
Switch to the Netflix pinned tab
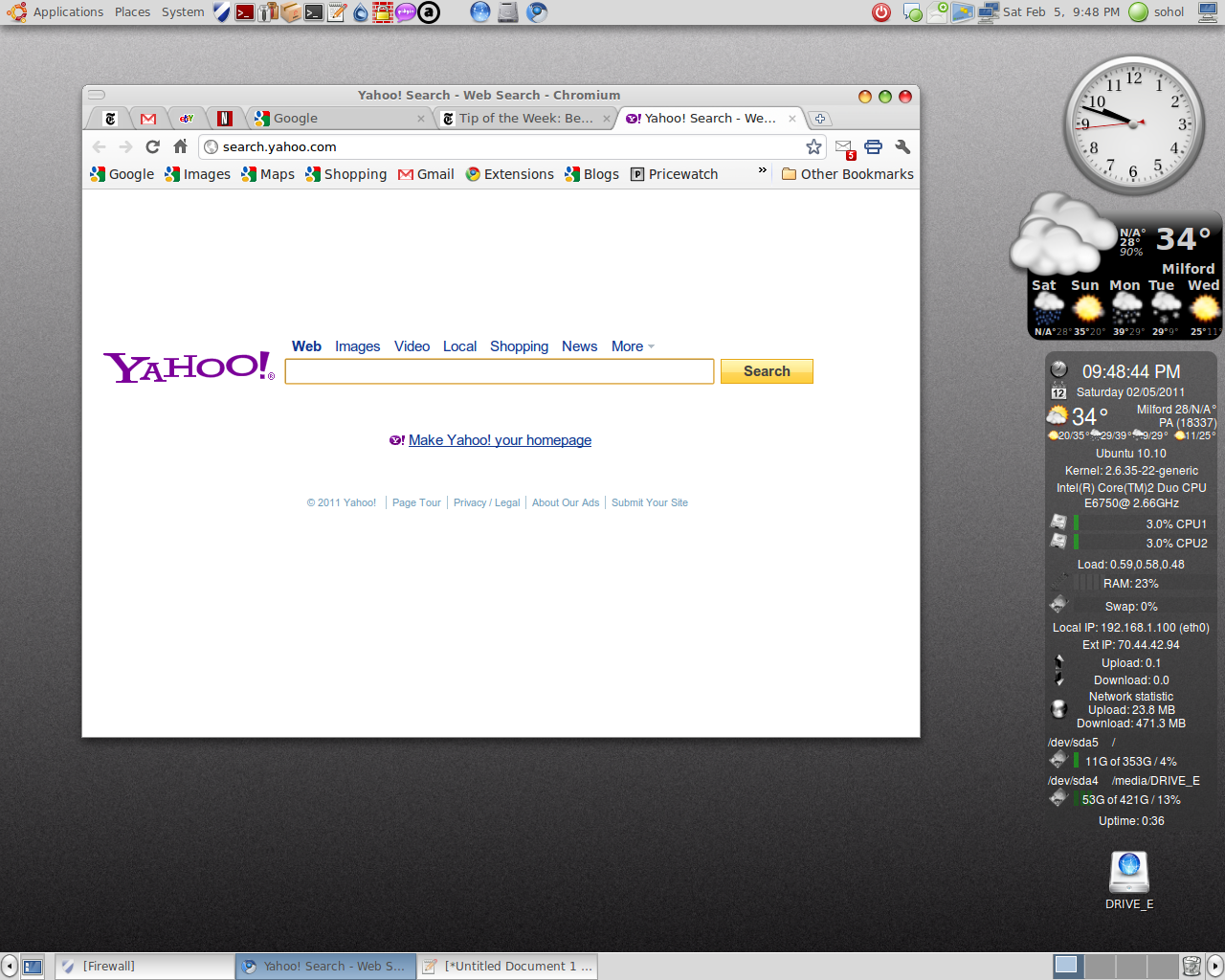pyautogui.click(x=225, y=119)
